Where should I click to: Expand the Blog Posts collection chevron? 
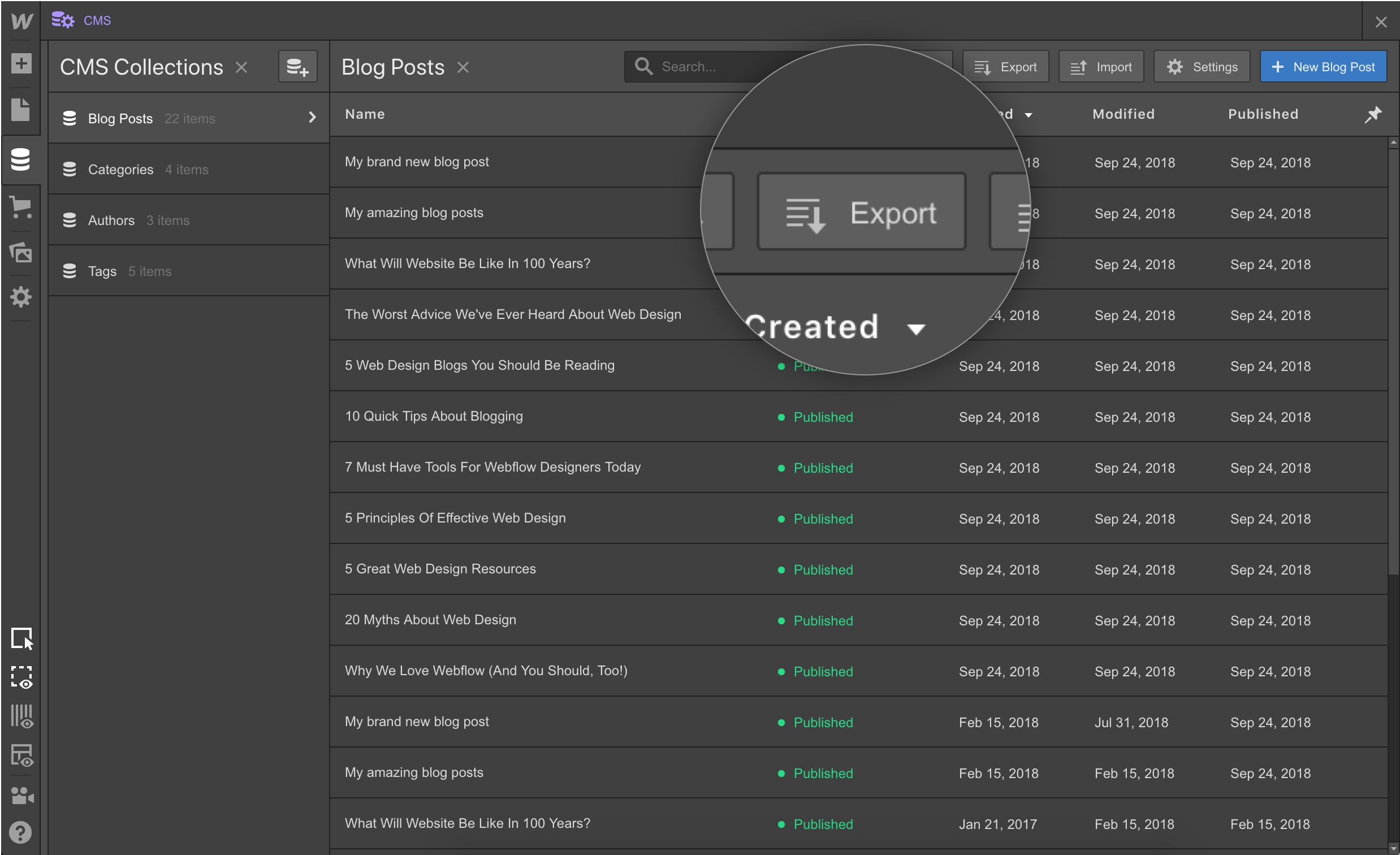tap(312, 118)
